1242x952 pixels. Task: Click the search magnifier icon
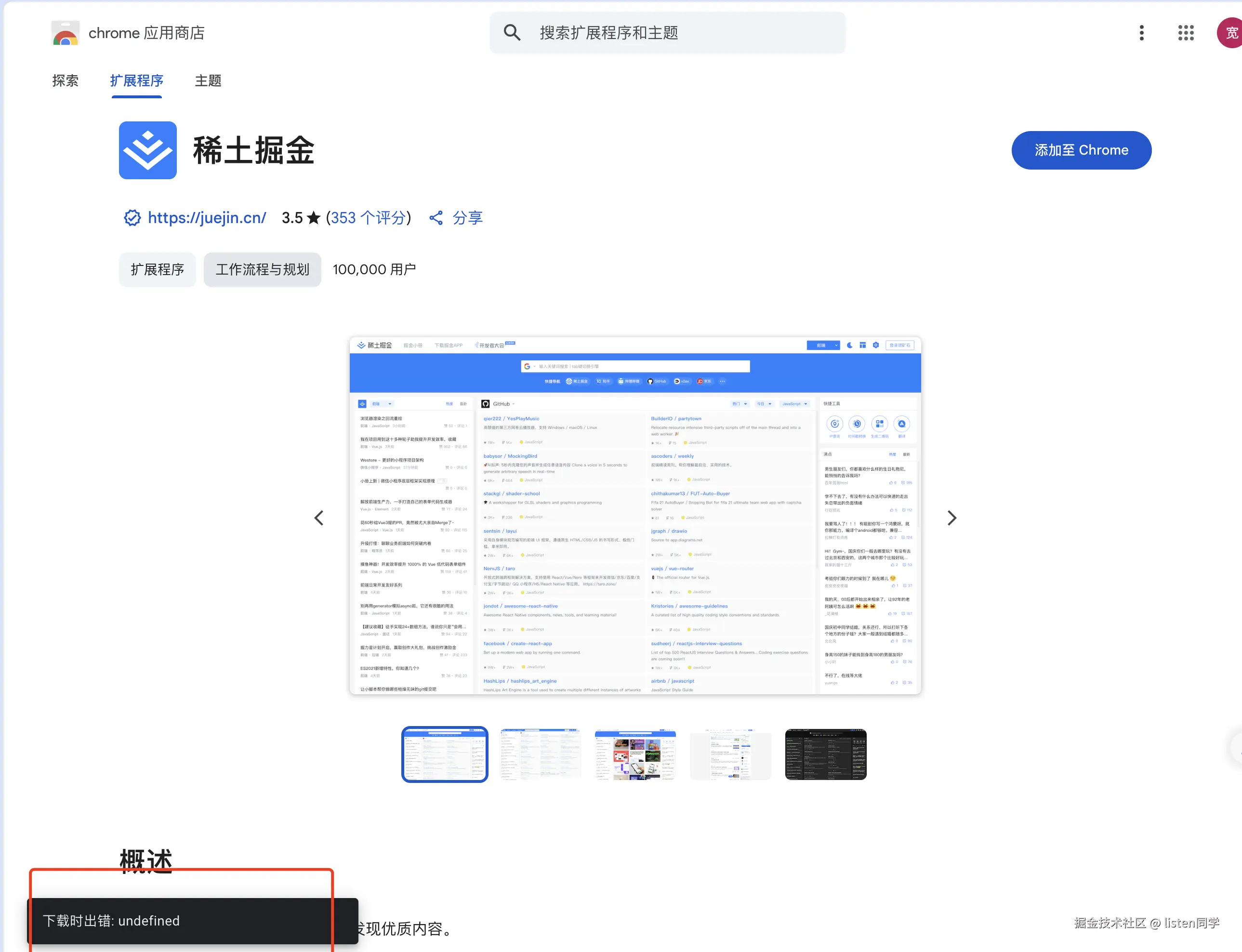pos(512,32)
